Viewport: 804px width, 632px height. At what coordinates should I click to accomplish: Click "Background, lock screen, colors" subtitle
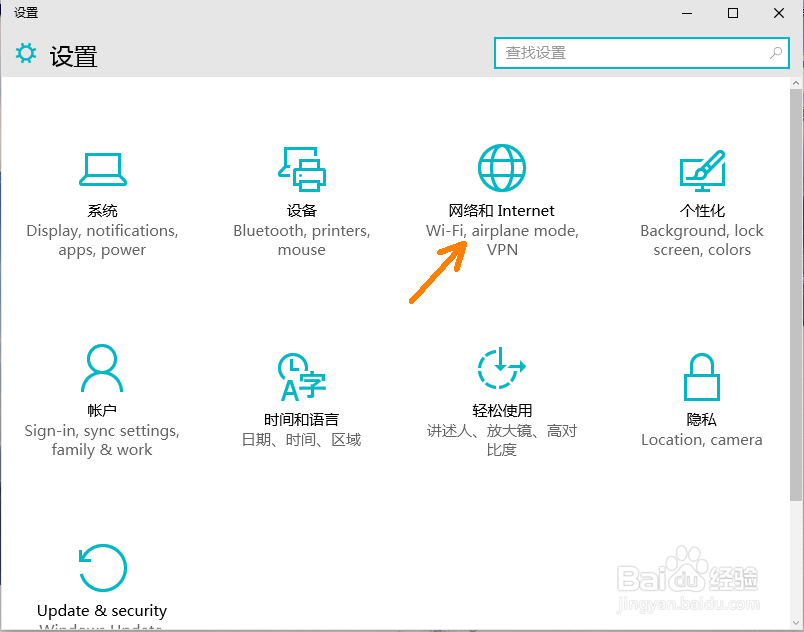(x=701, y=240)
